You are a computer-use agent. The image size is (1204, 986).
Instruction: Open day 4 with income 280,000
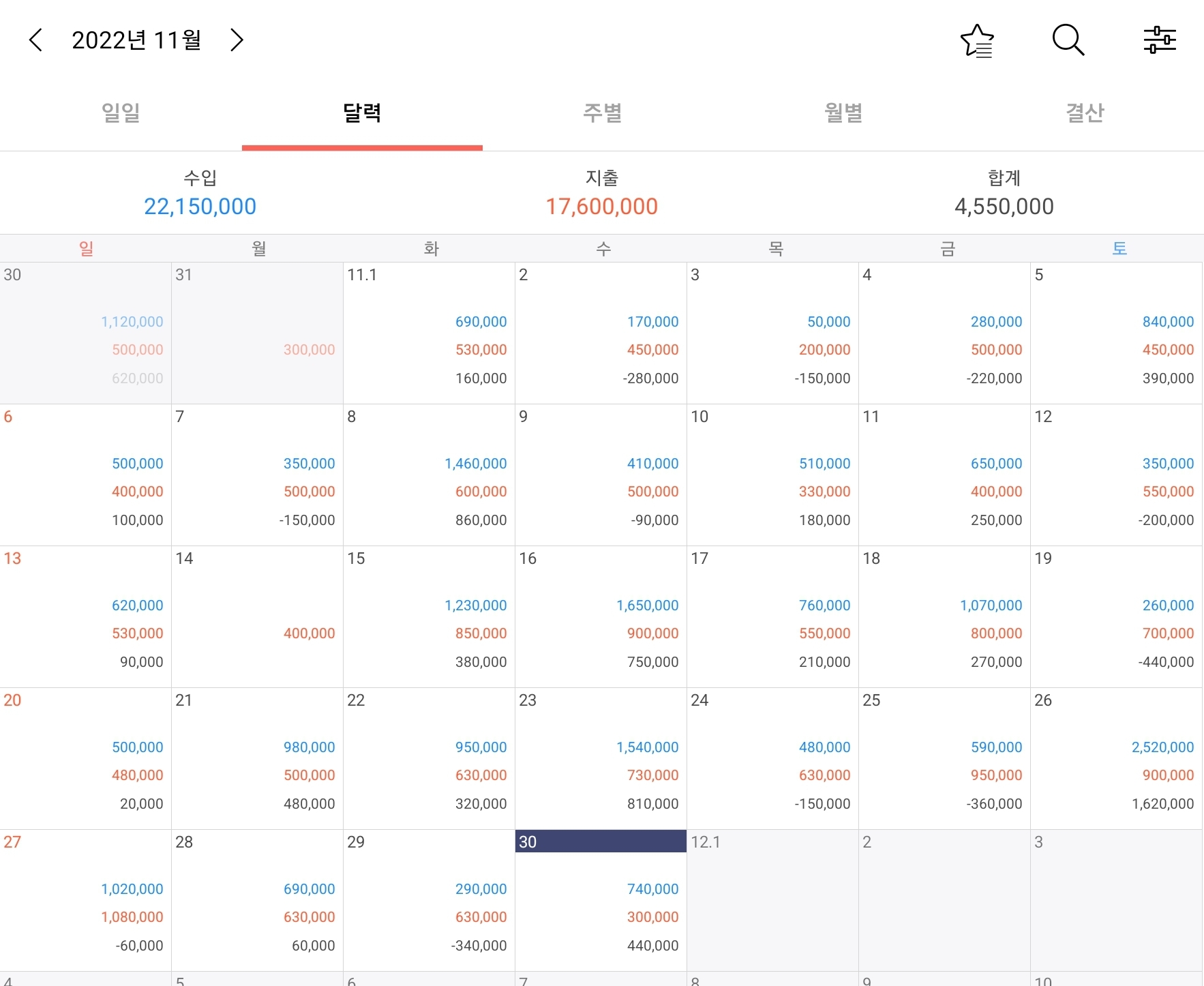[x=944, y=333]
